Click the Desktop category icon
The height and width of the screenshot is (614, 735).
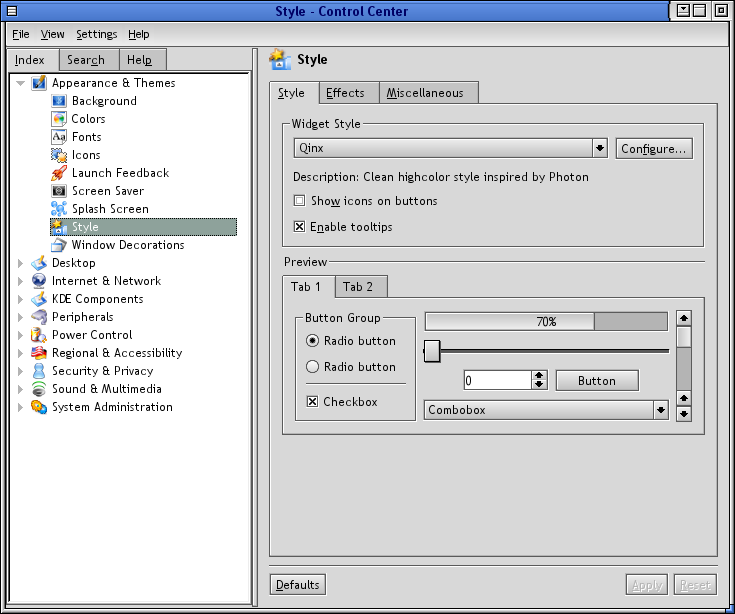coord(39,263)
